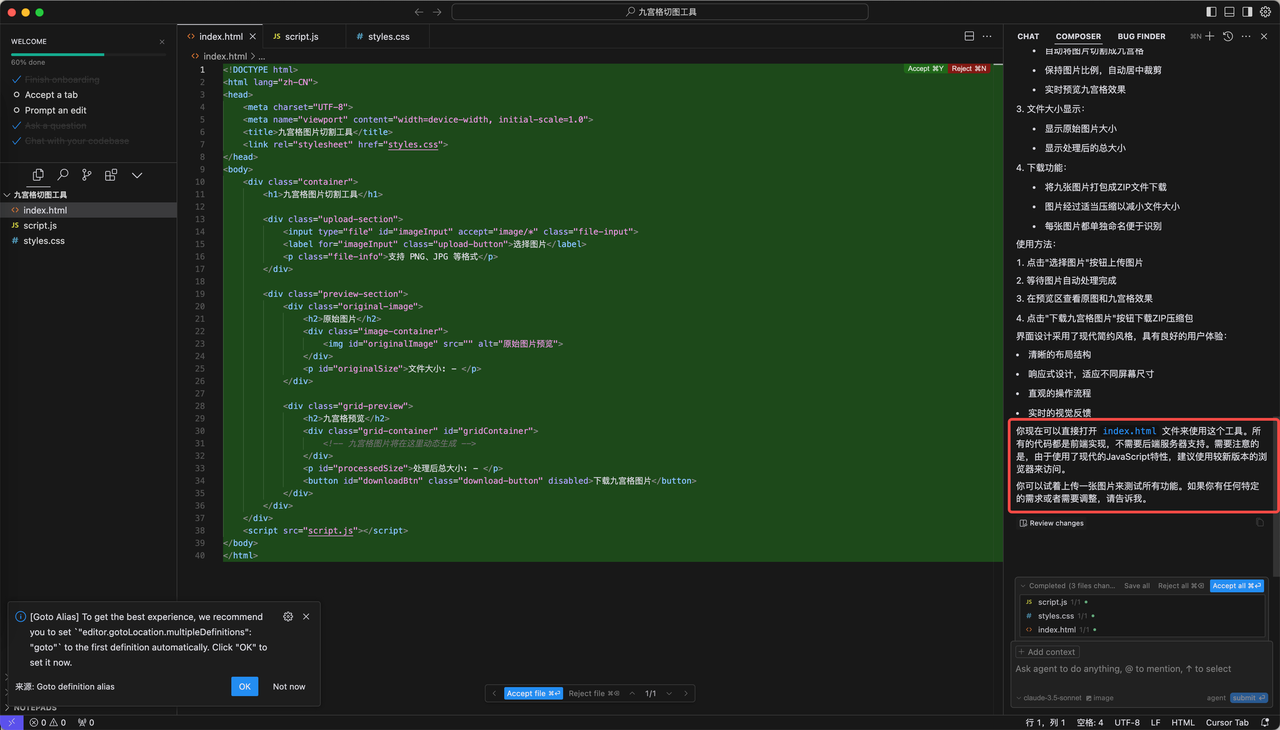
Task: Click the 'Accept all' button in composer
Action: (1237, 586)
